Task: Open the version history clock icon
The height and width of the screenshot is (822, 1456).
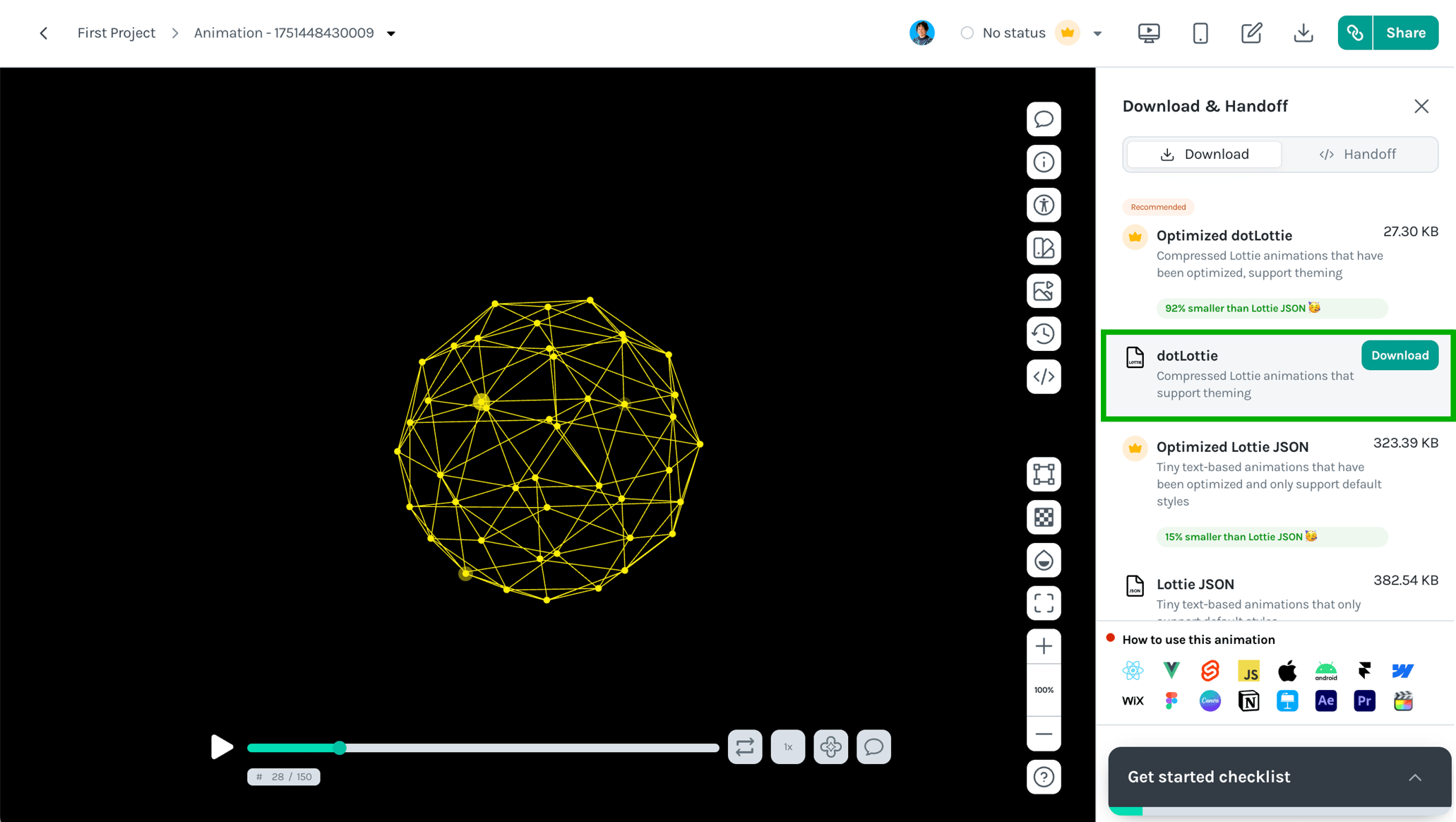Action: [x=1044, y=334]
